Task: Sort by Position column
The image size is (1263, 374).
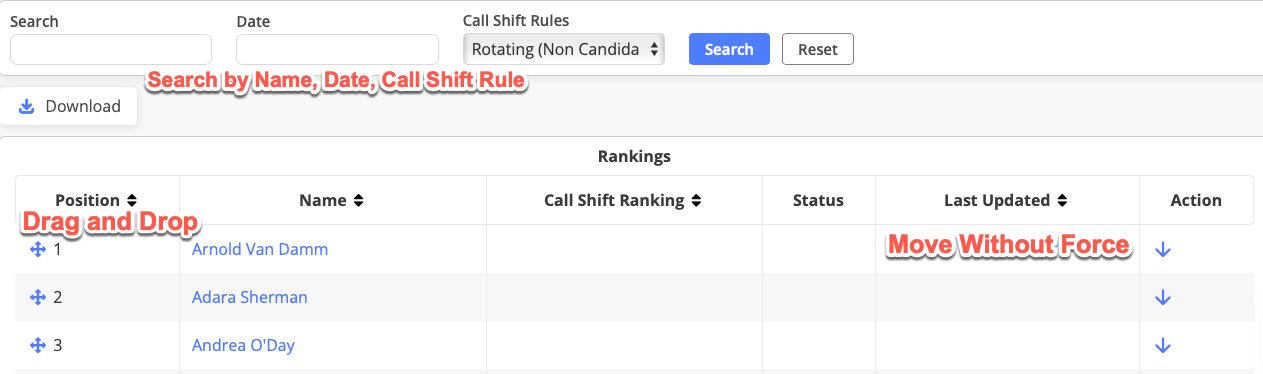Action: (96, 200)
